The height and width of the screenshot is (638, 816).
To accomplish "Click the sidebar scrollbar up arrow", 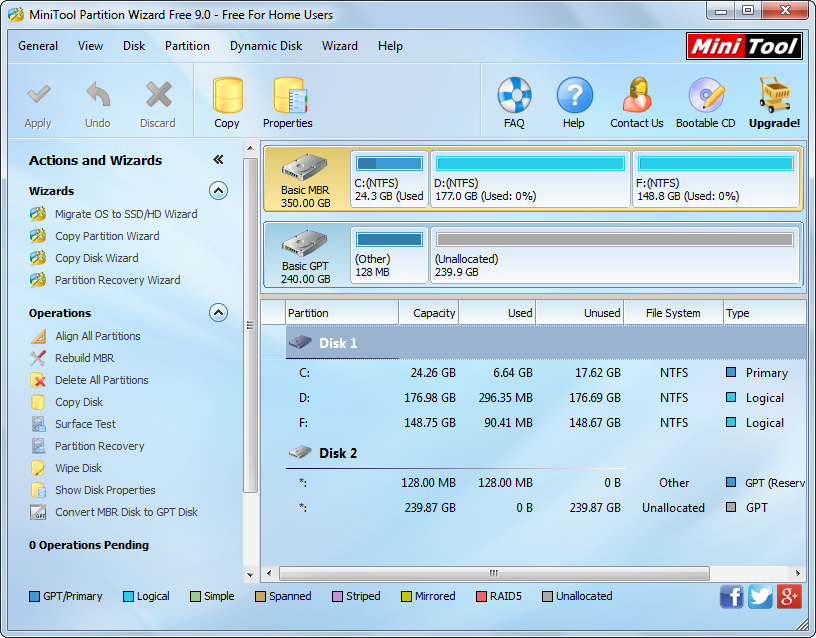I will point(250,148).
